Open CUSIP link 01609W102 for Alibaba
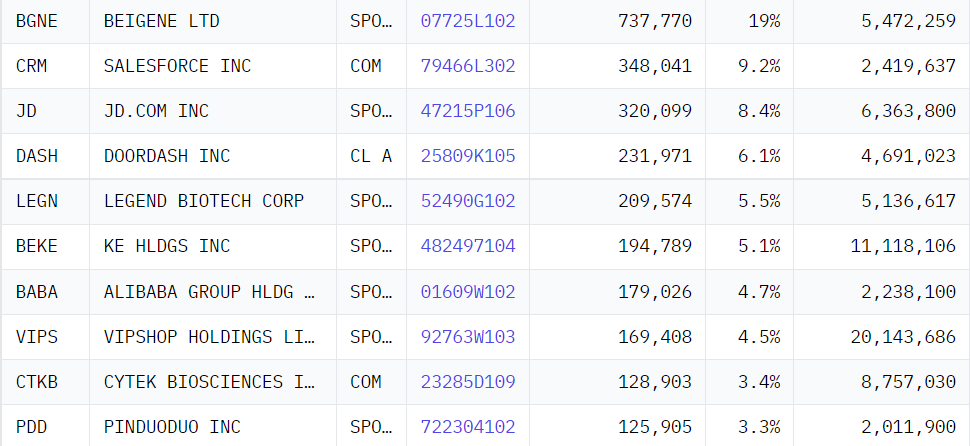The image size is (970, 446). [x=468, y=291]
